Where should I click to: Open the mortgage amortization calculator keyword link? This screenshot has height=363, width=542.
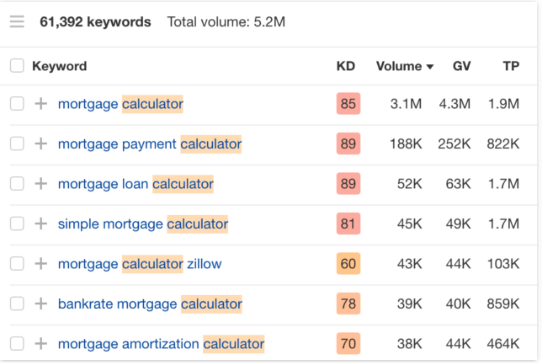161,344
